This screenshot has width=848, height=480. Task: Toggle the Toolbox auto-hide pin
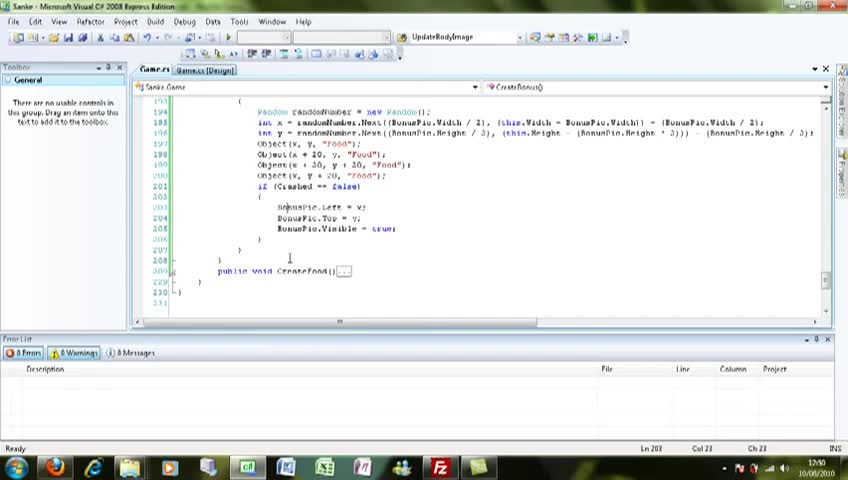pos(109,68)
